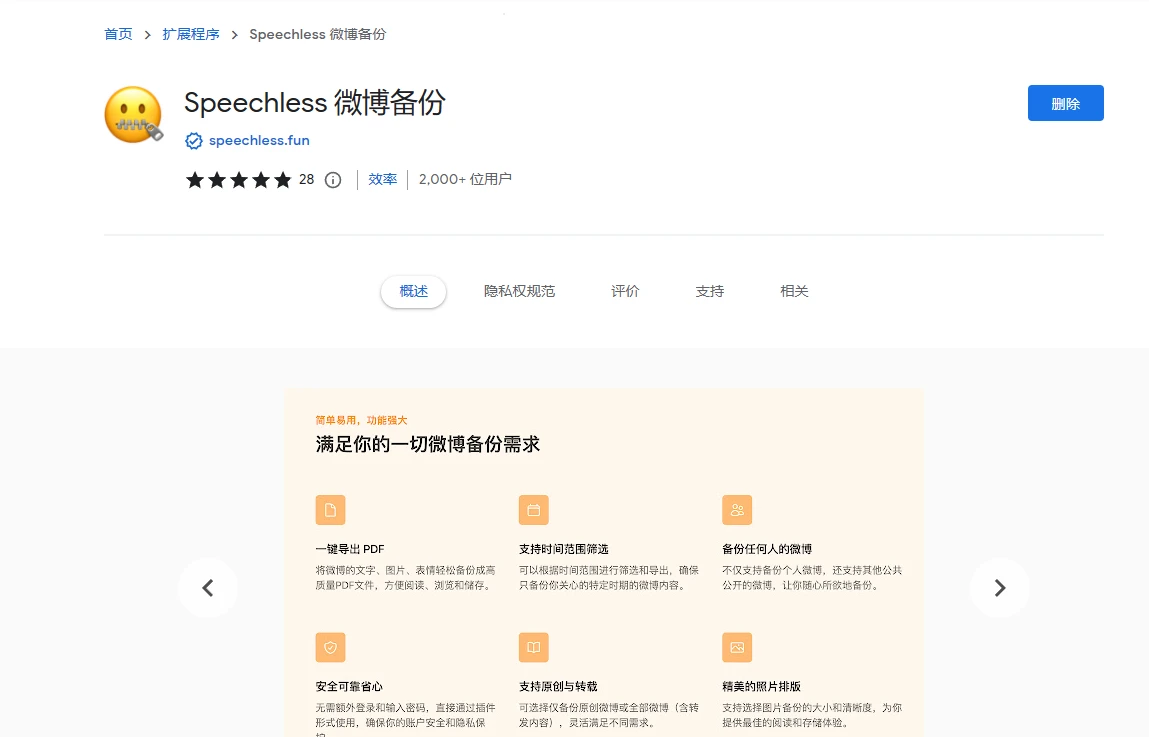Click the people icon above 备份任何人的微博

[x=737, y=510]
